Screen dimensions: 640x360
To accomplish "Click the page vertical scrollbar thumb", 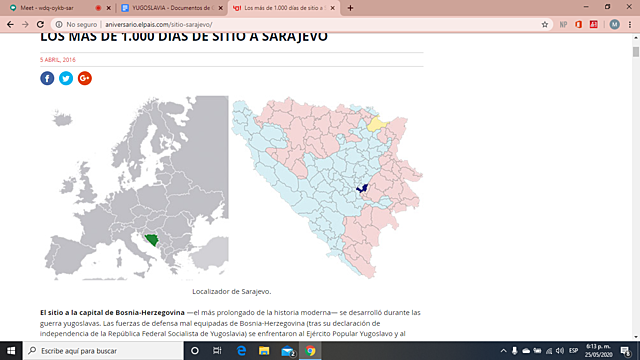I will (x=636, y=52).
